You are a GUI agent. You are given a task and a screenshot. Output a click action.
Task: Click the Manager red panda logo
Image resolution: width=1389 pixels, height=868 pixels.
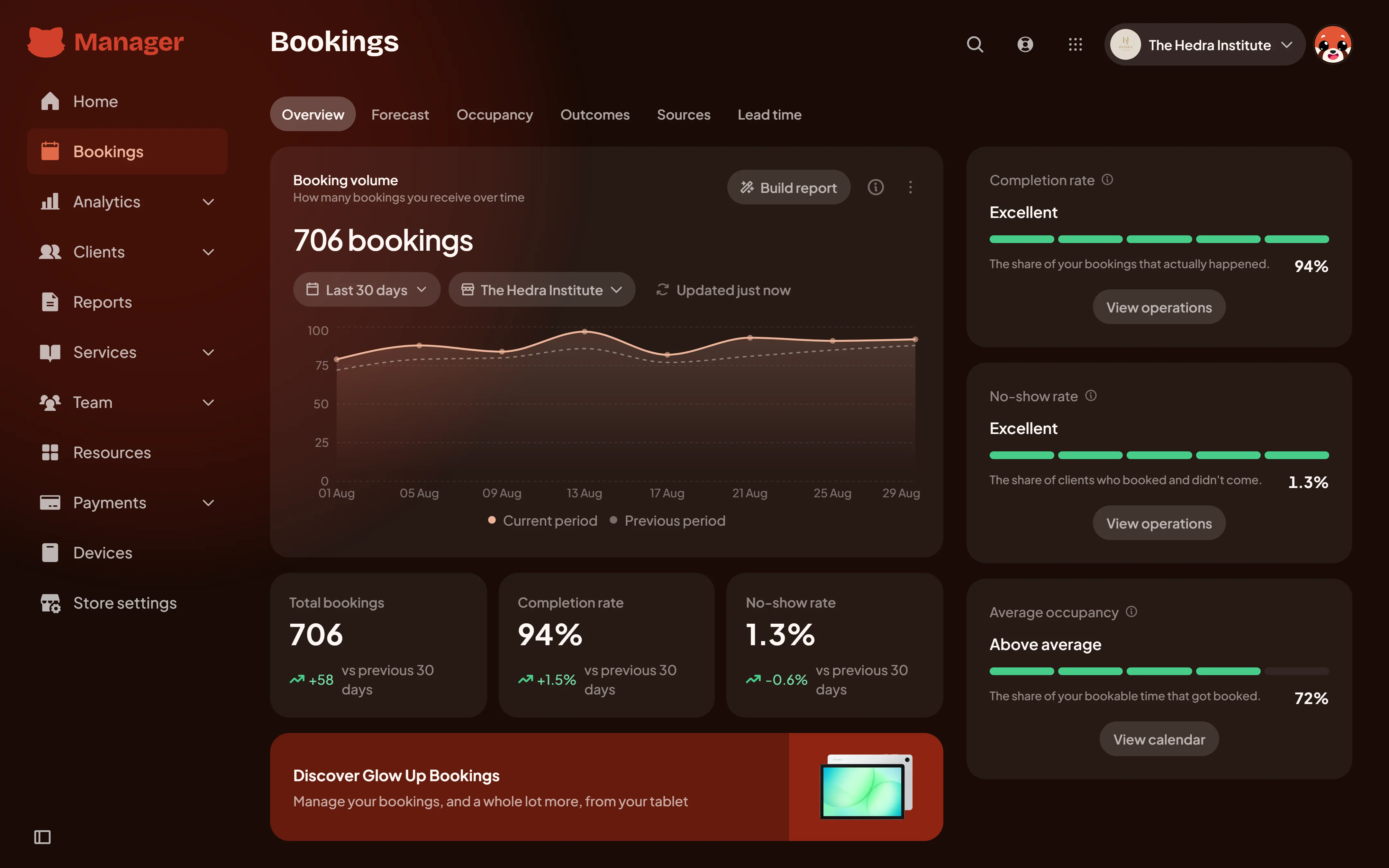coord(46,42)
